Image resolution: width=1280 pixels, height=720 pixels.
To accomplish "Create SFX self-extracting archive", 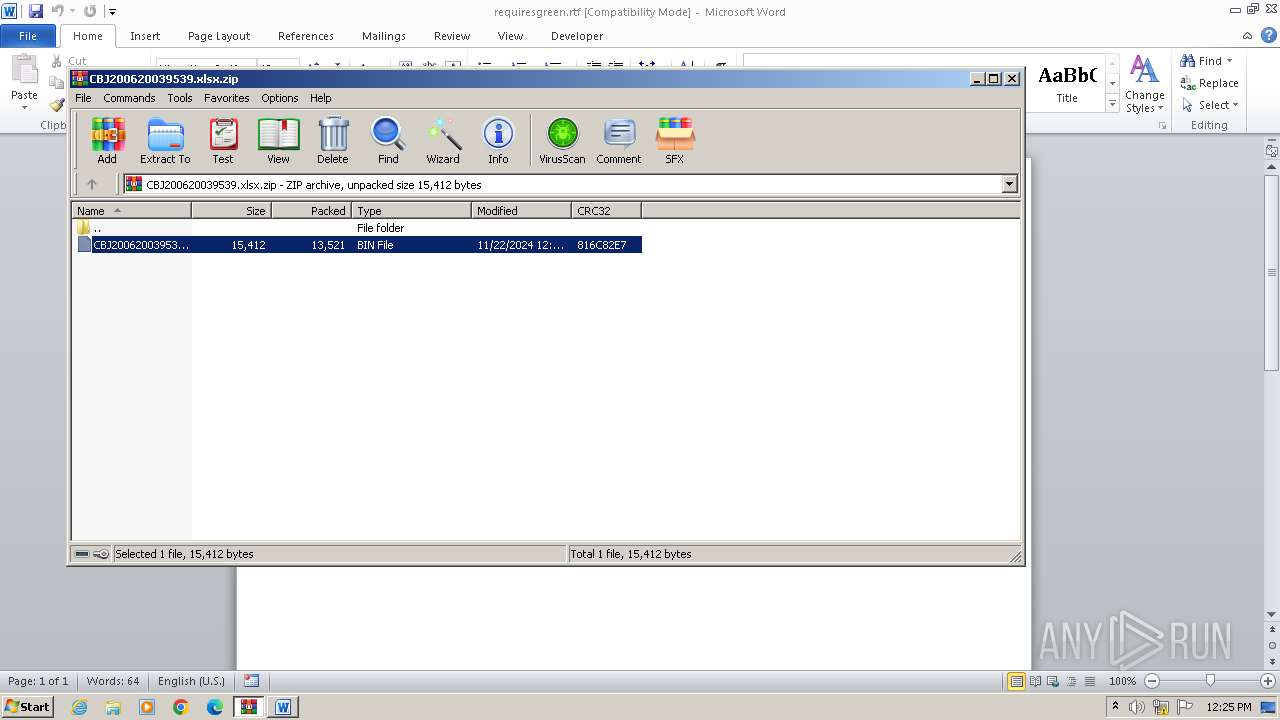I will pyautogui.click(x=675, y=141).
